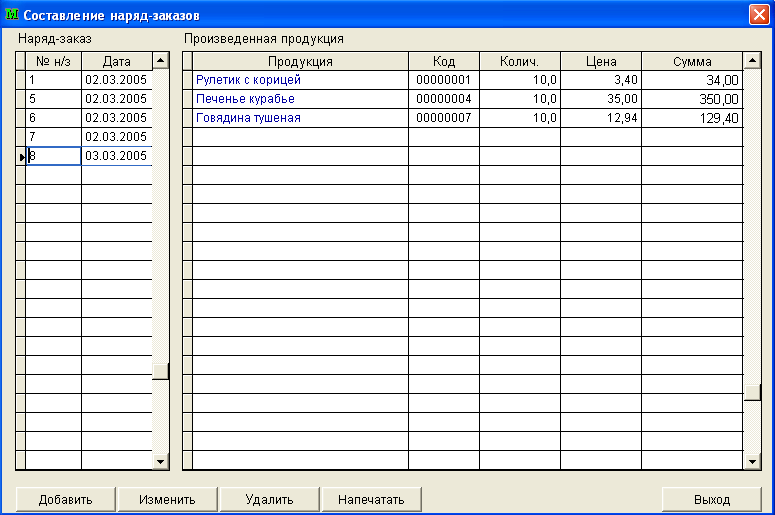Click the Продукция column header
Viewport: 775px width, 515px height.
[x=300, y=61]
